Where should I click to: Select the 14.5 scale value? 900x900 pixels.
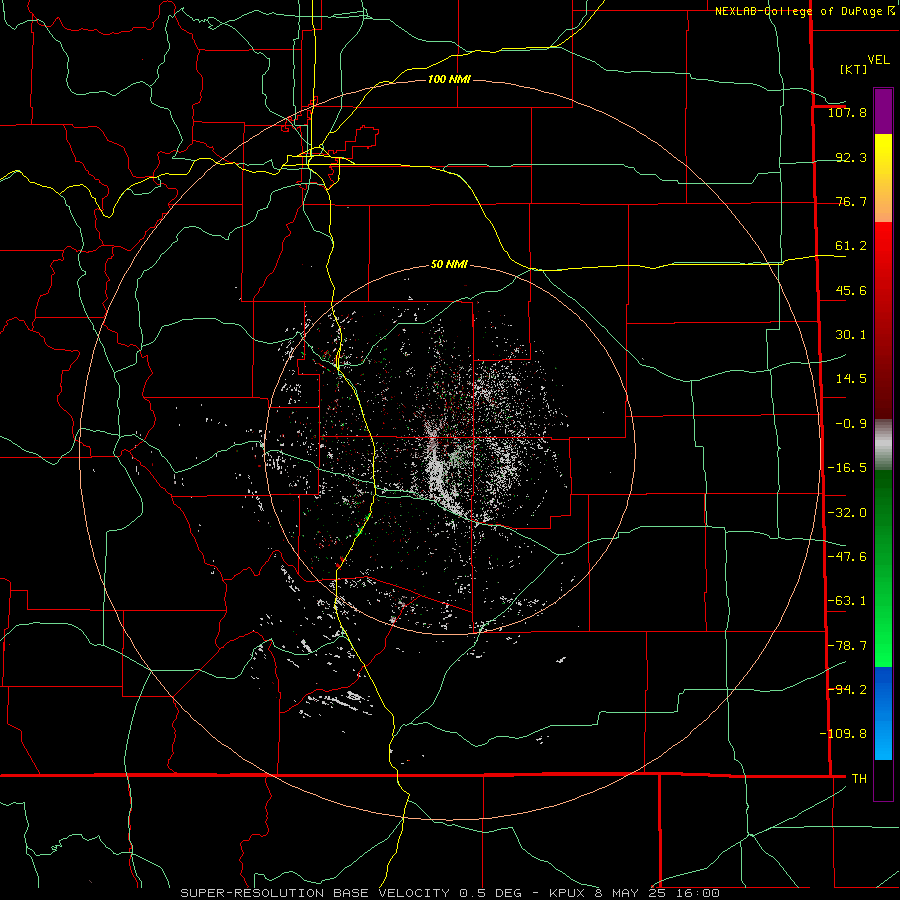click(x=851, y=379)
